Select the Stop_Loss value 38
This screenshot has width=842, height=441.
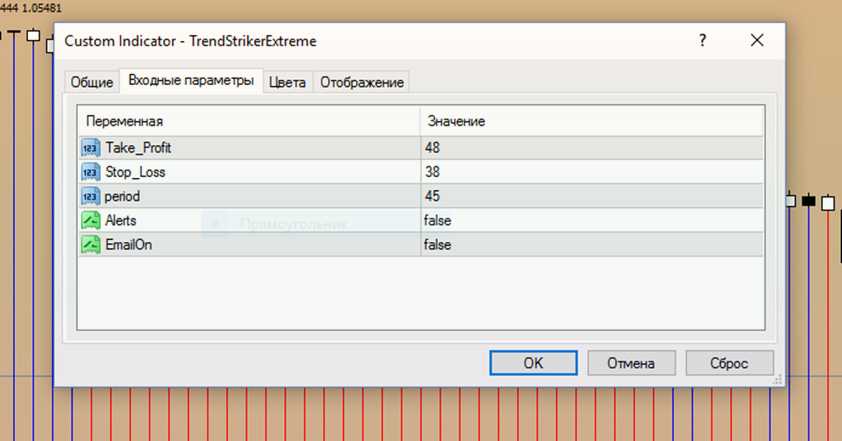[590, 172]
